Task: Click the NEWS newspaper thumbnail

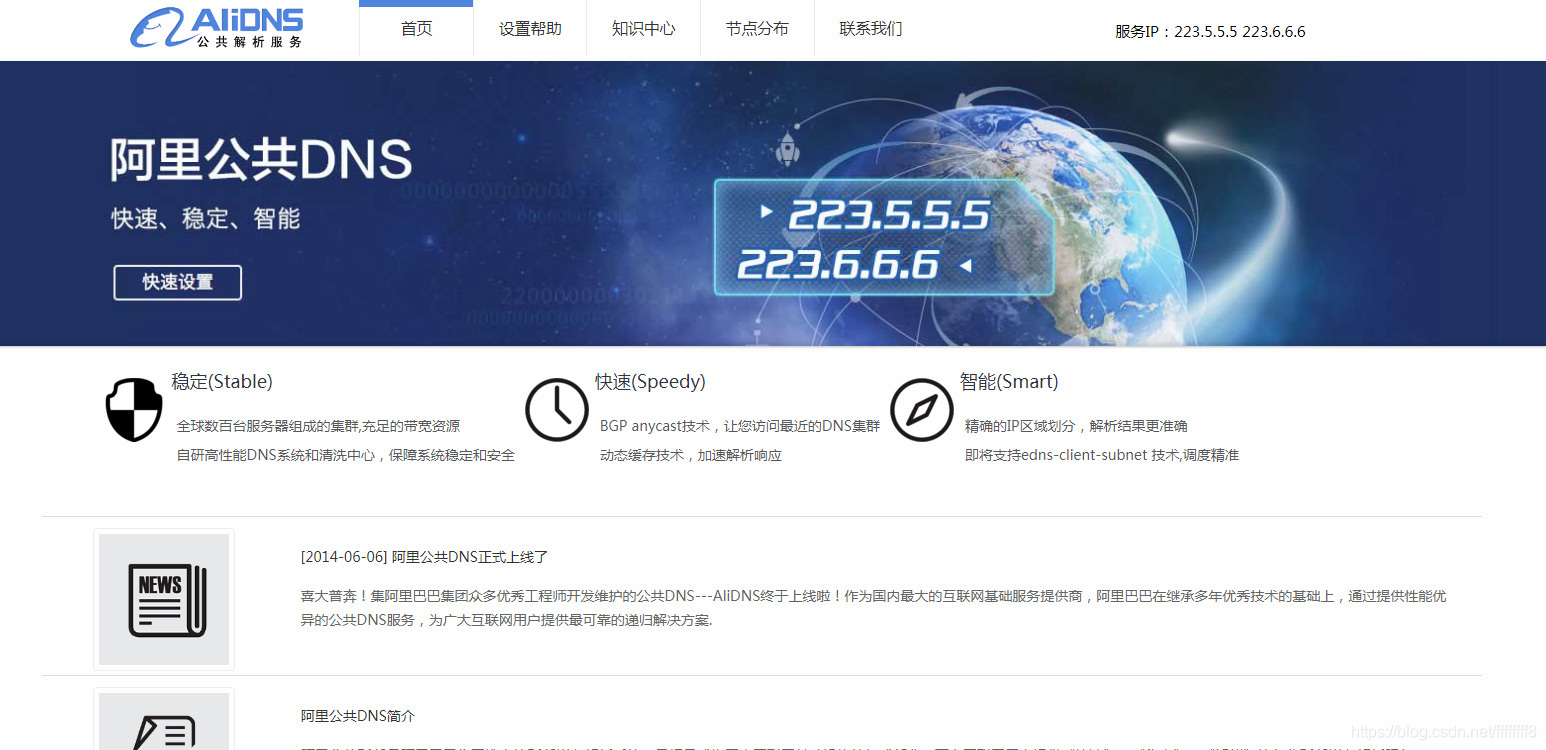Action: pyautogui.click(x=164, y=599)
